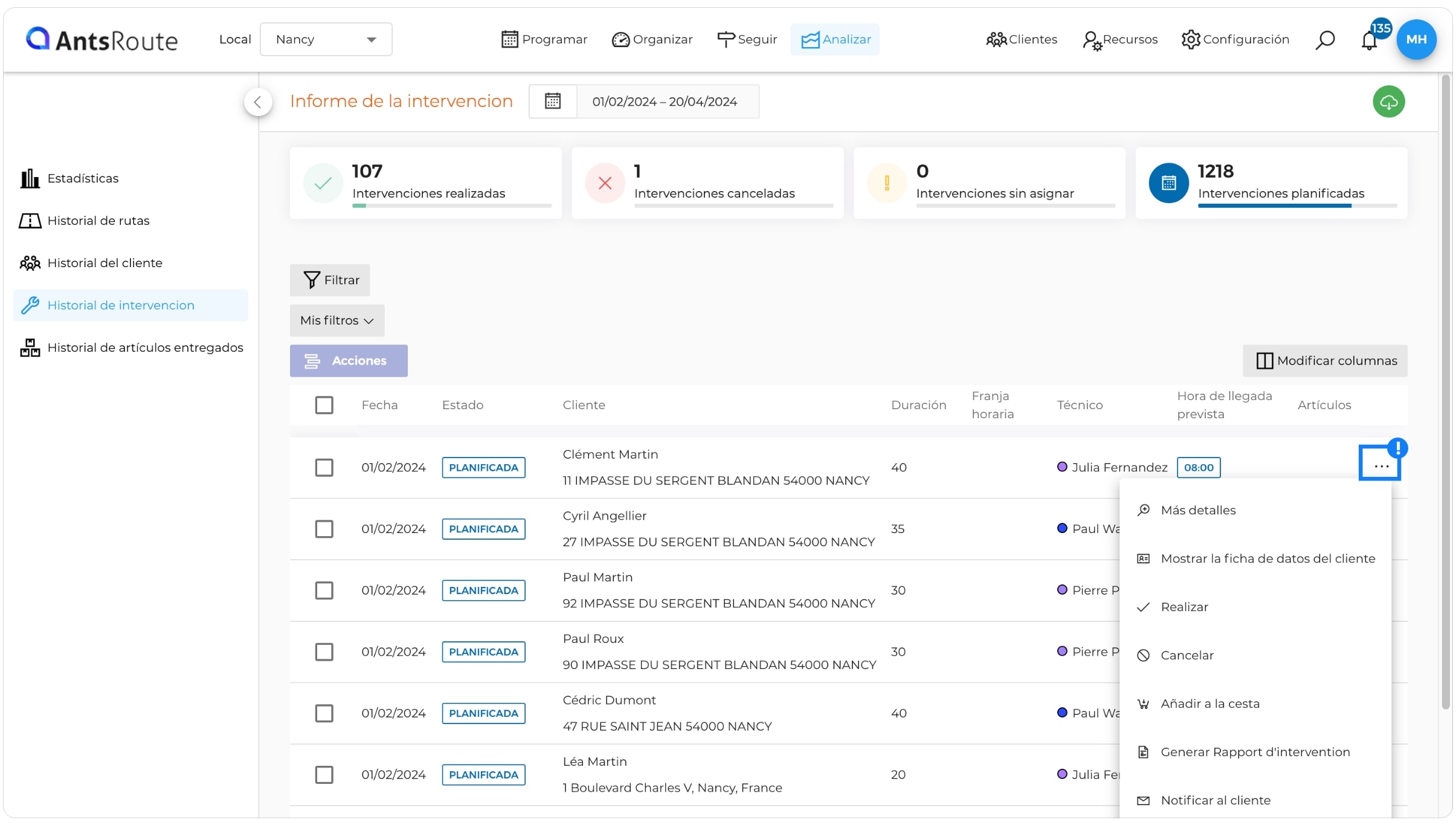Click the Filtrar button
This screenshot has width=1456, height=825.
click(330, 280)
